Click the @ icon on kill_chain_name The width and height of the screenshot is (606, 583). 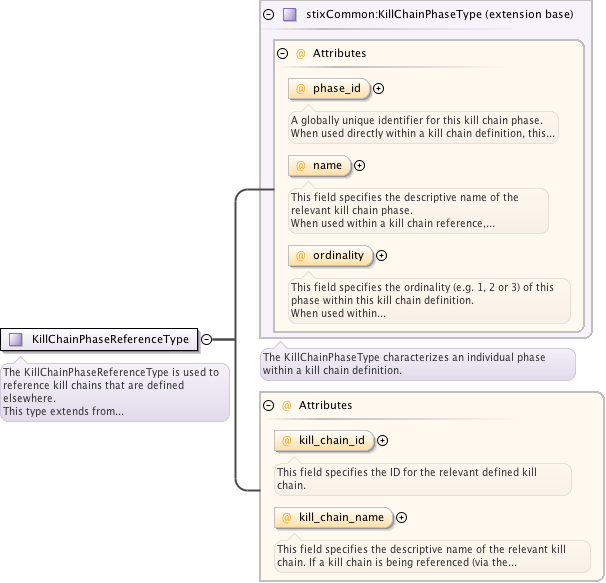click(x=286, y=517)
